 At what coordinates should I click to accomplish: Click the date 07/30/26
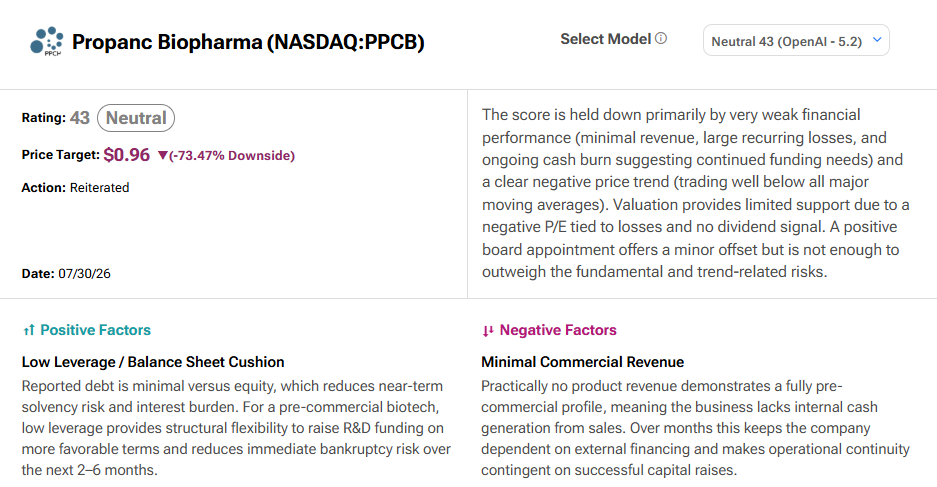pos(84,274)
